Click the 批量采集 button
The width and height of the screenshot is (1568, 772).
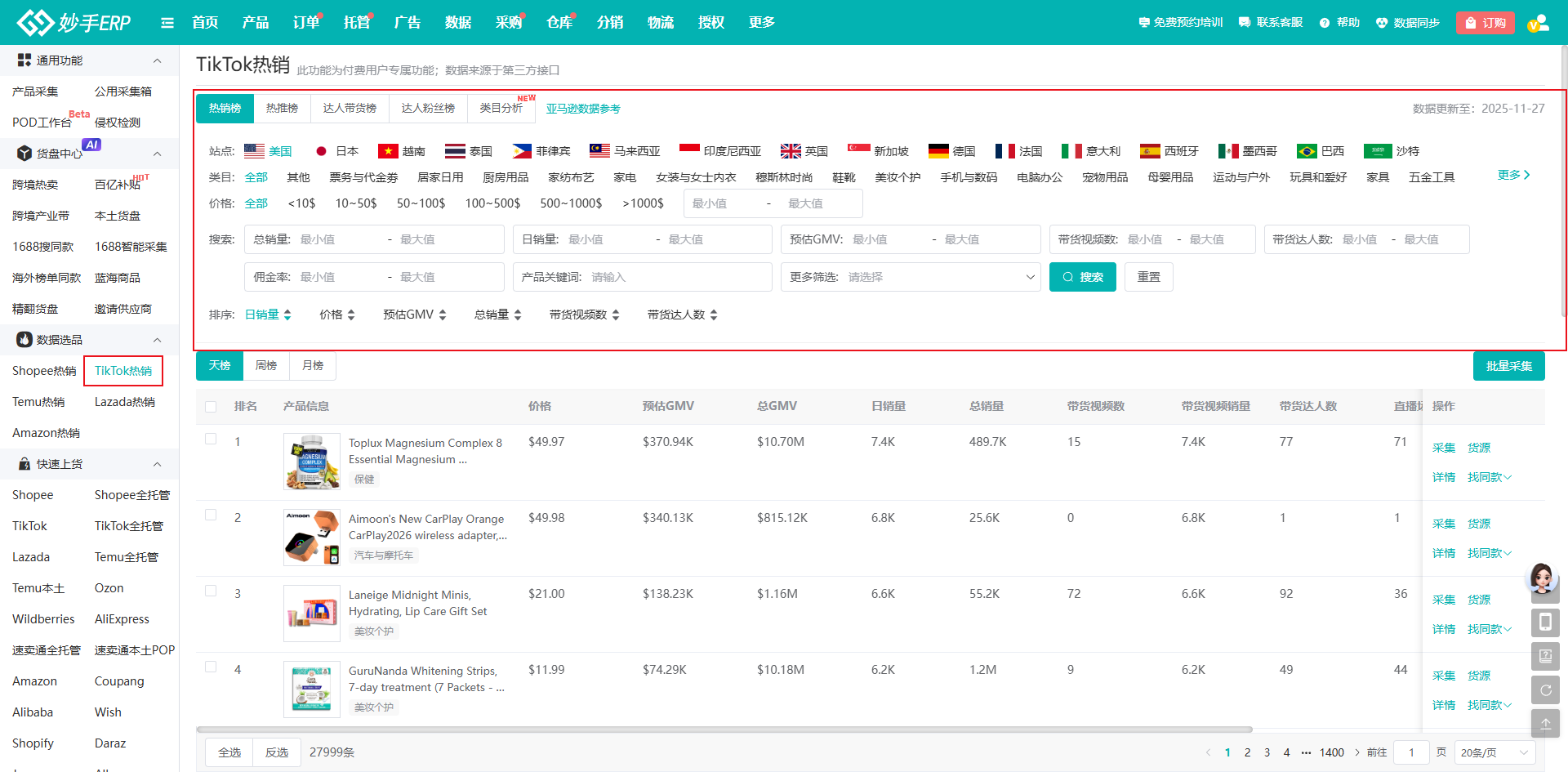[1508, 366]
